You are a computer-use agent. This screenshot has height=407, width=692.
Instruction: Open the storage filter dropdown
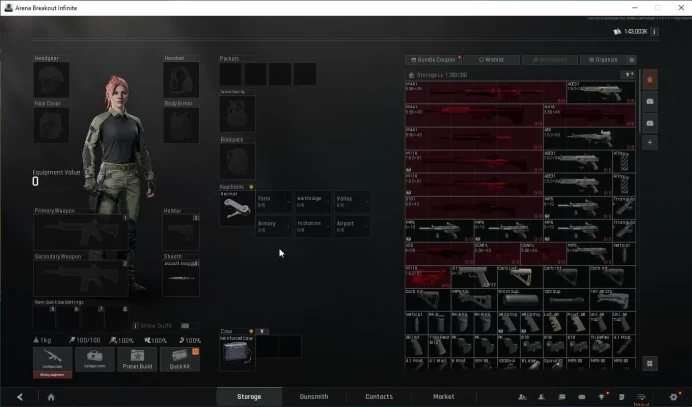[628, 75]
